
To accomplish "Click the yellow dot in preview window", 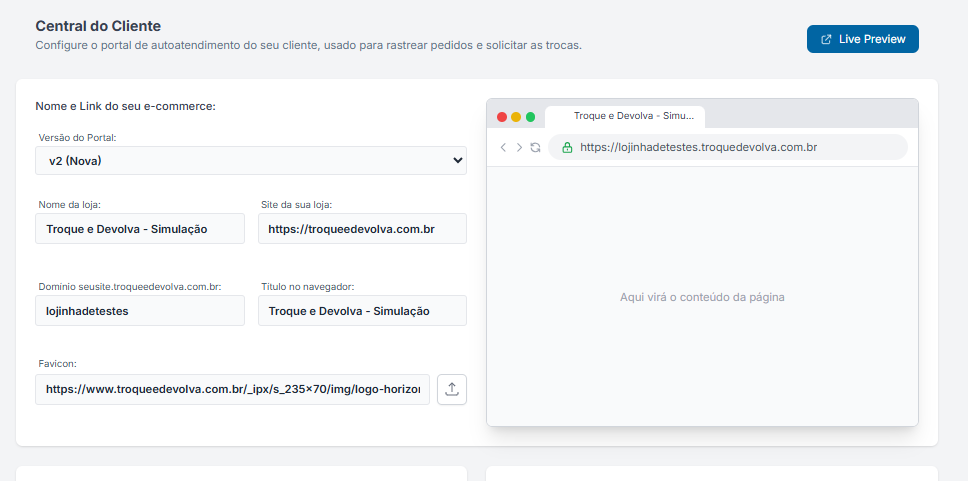I will coord(516,117).
